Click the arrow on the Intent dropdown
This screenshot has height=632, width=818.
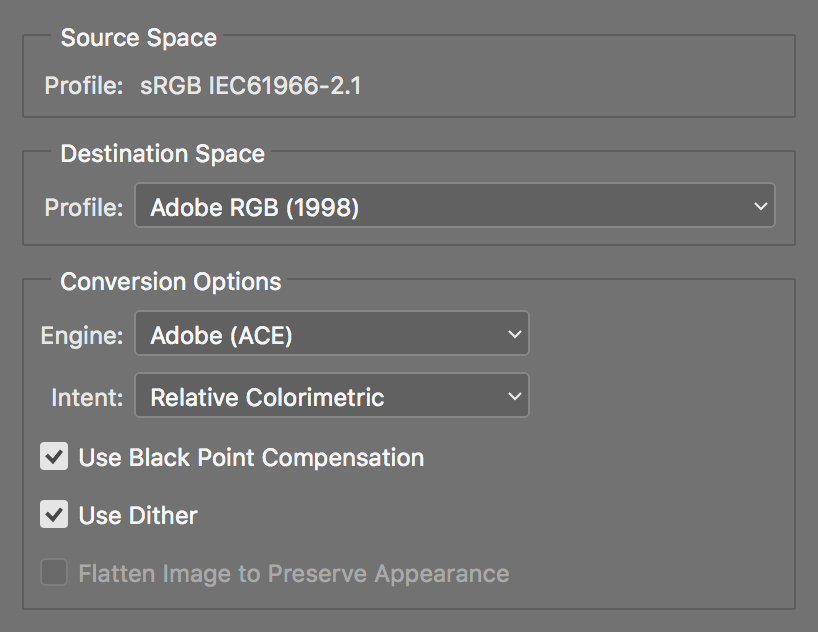click(513, 397)
